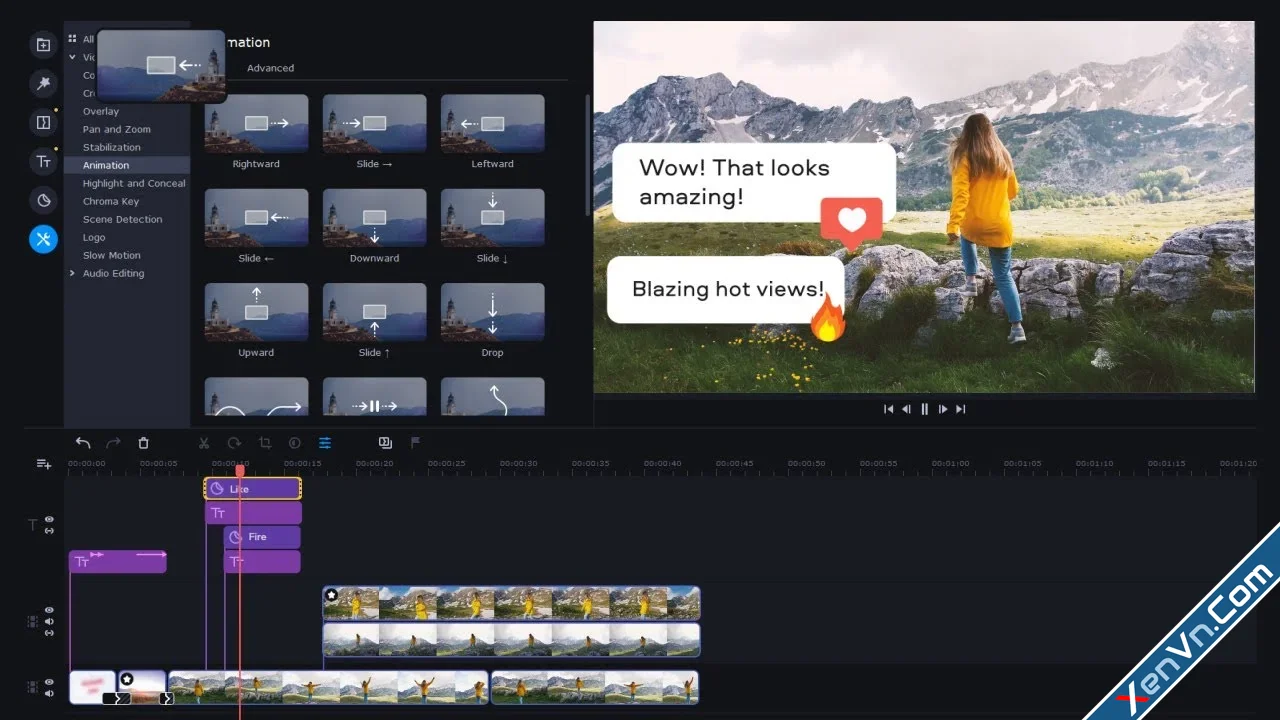
Task: Toggle visibility of the overlay video track
Action: (49, 610)
